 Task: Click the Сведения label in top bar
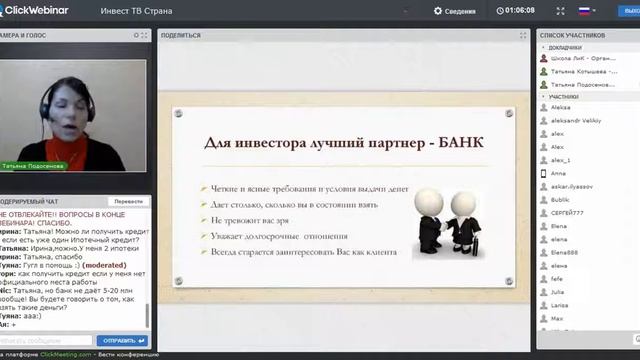click(x=460, y=11)
